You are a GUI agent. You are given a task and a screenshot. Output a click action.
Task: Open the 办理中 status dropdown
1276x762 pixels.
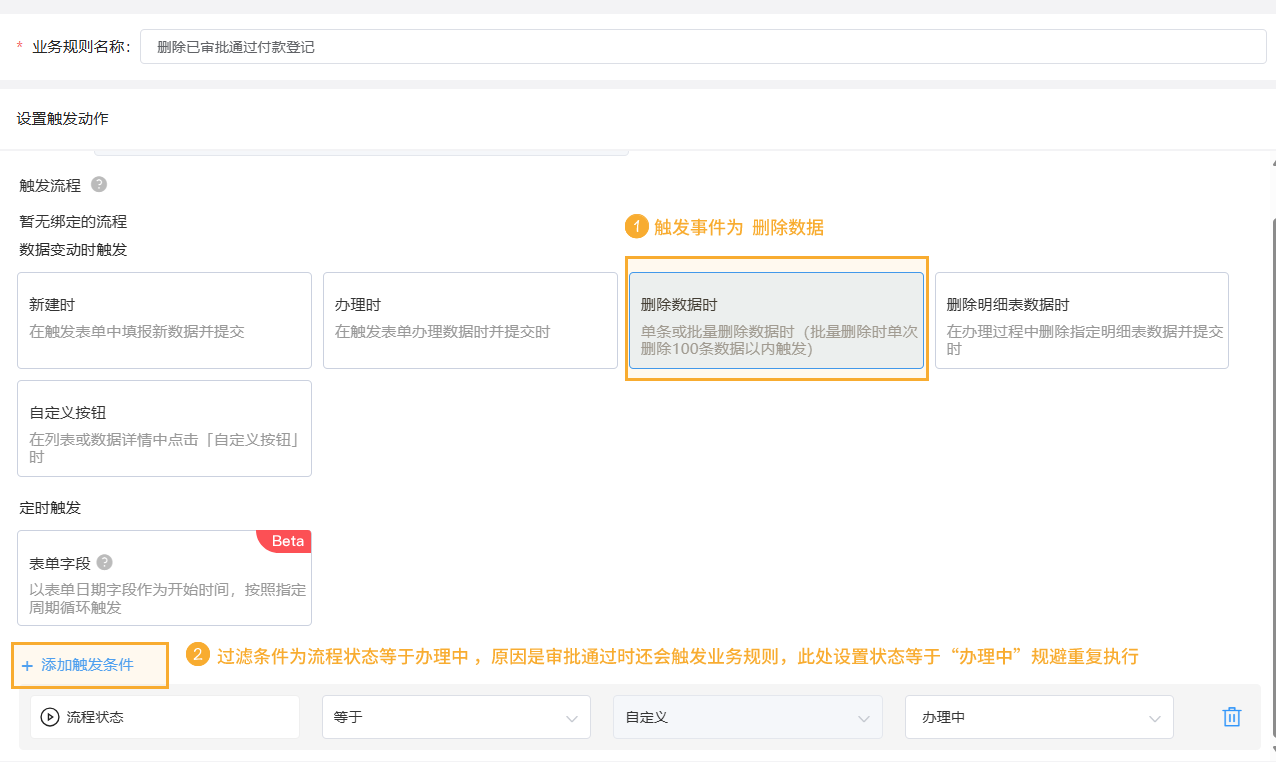coord(1039,717)
